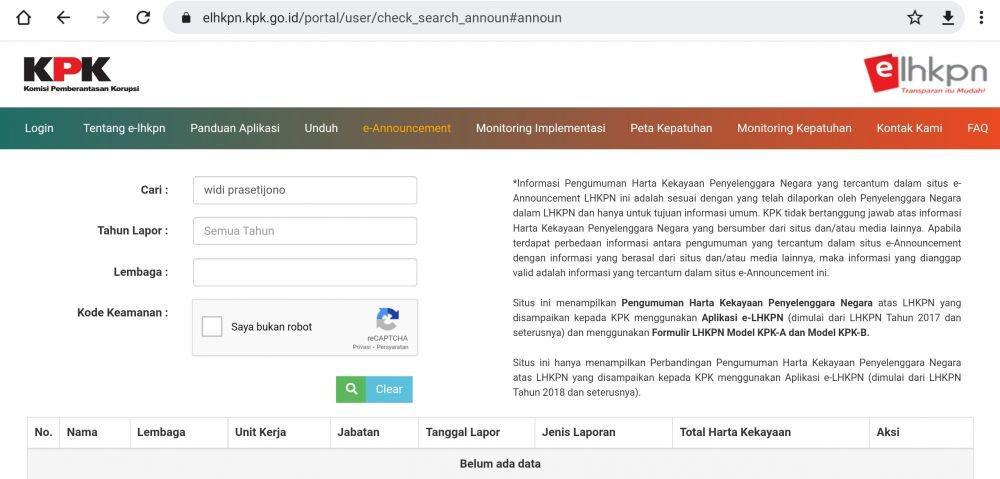Open the Login menu item
Viewport: 1000px width, 479px height.
point(39,128)
